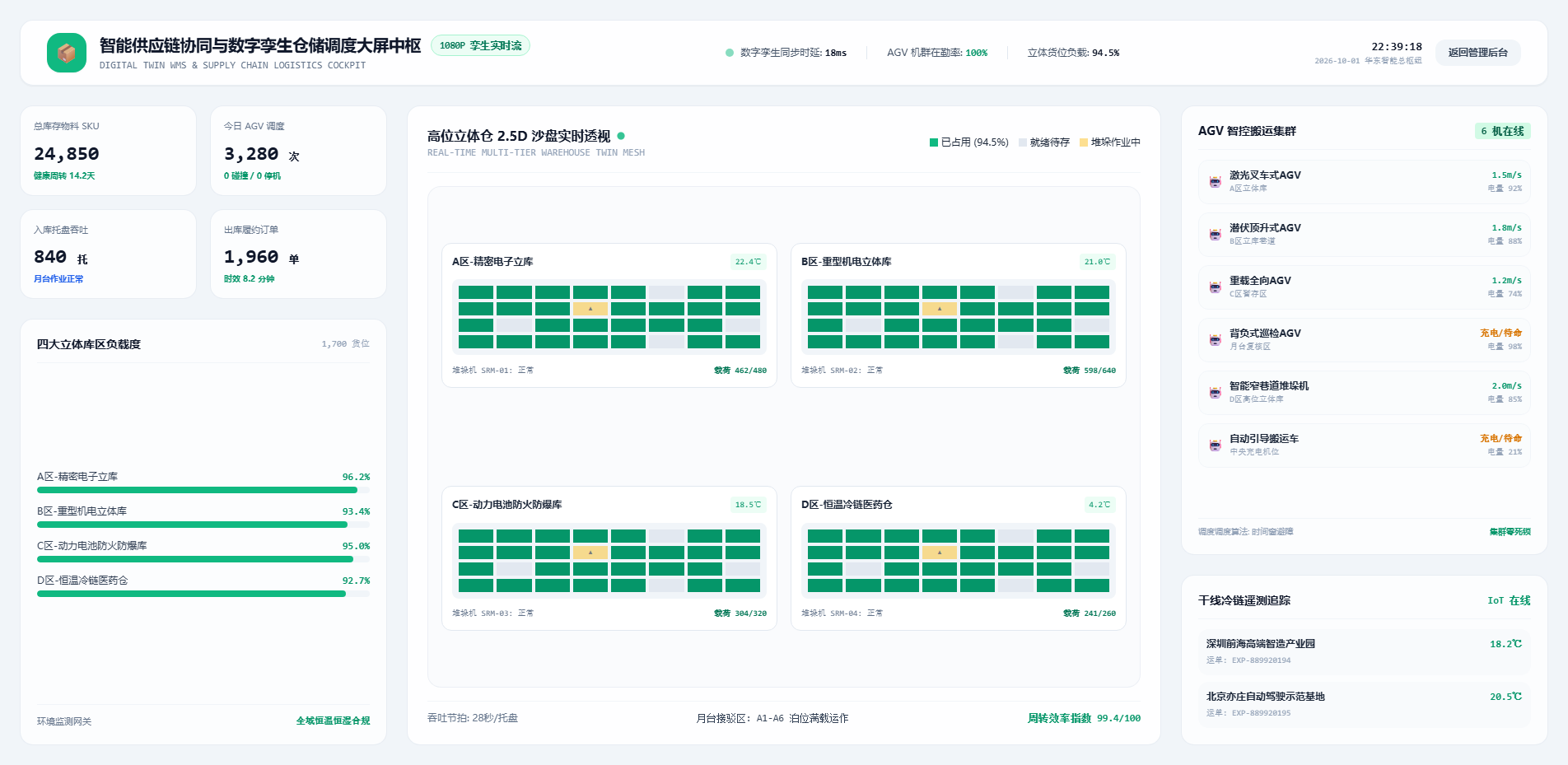
Task: Click the 22.4℃ temperature tag on A区
Action: 748,262
